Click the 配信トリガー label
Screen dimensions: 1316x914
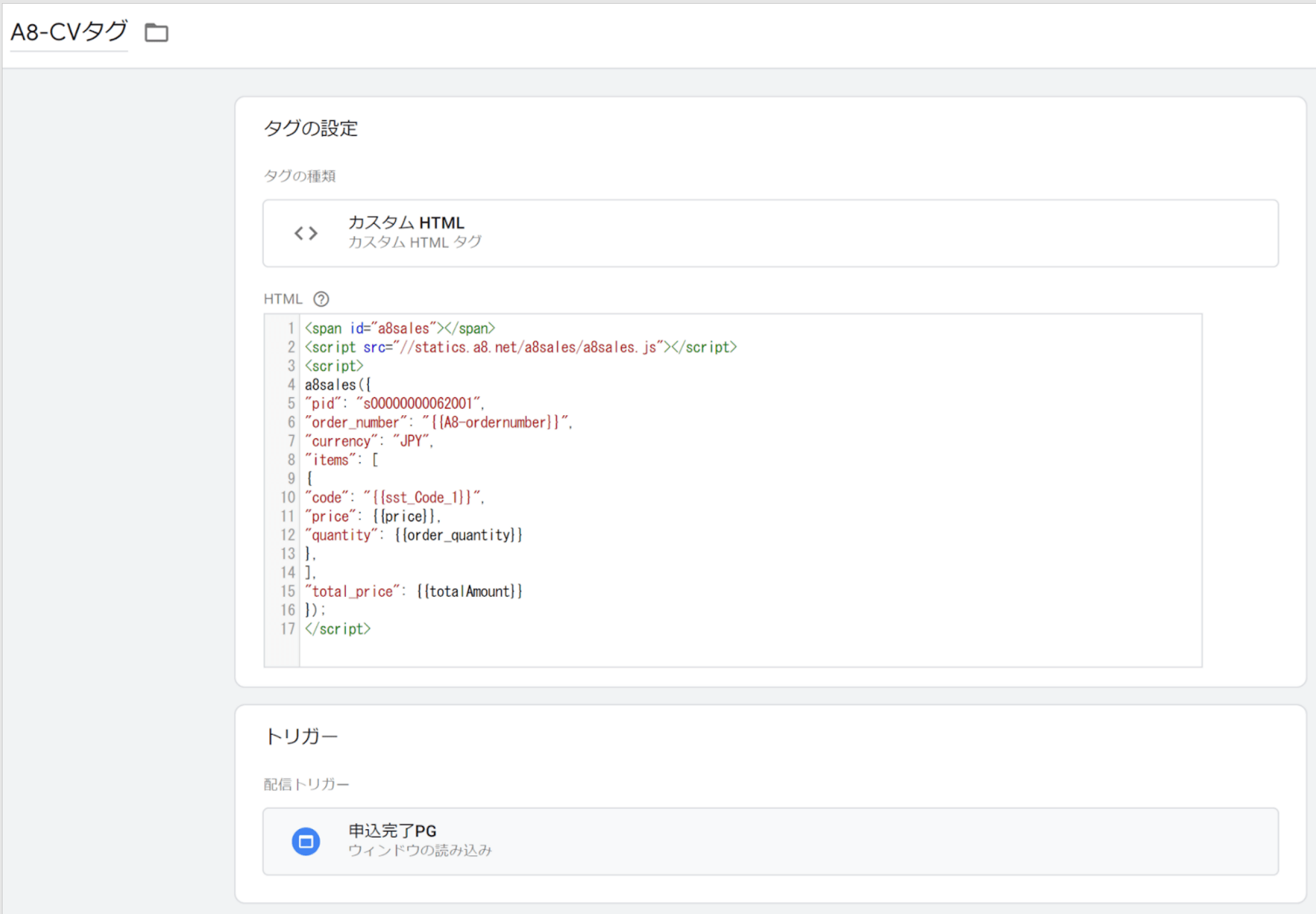[306, 784]
